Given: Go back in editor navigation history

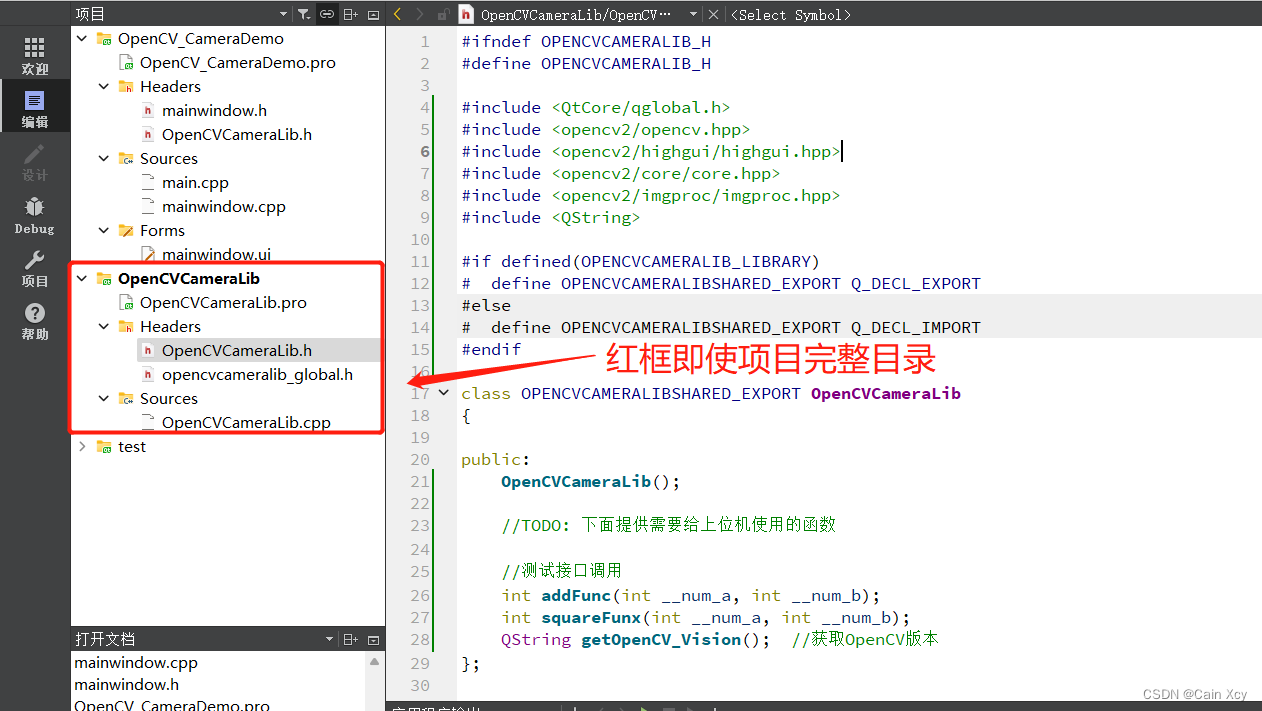Looking at the screenshot, I should click(398, 14).
